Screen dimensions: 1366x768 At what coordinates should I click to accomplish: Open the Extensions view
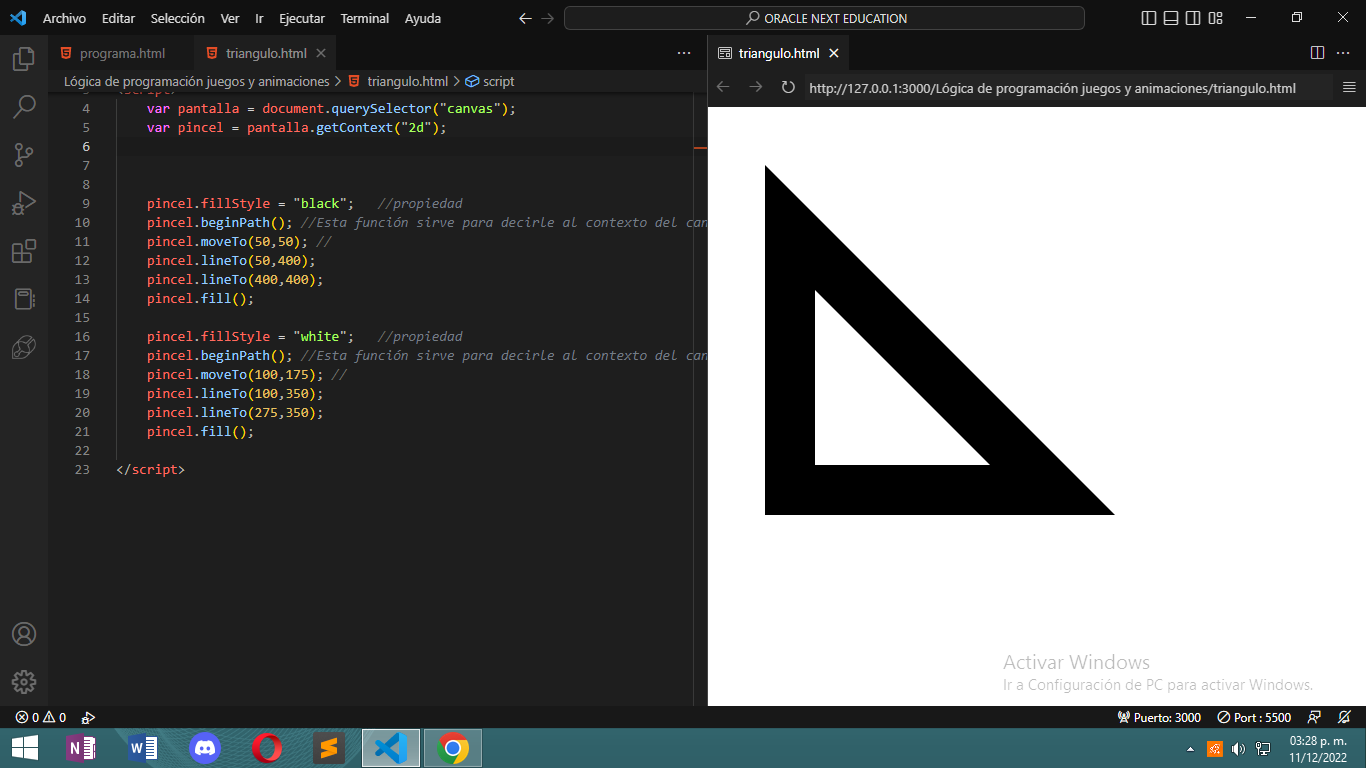(x=24, y=251)
